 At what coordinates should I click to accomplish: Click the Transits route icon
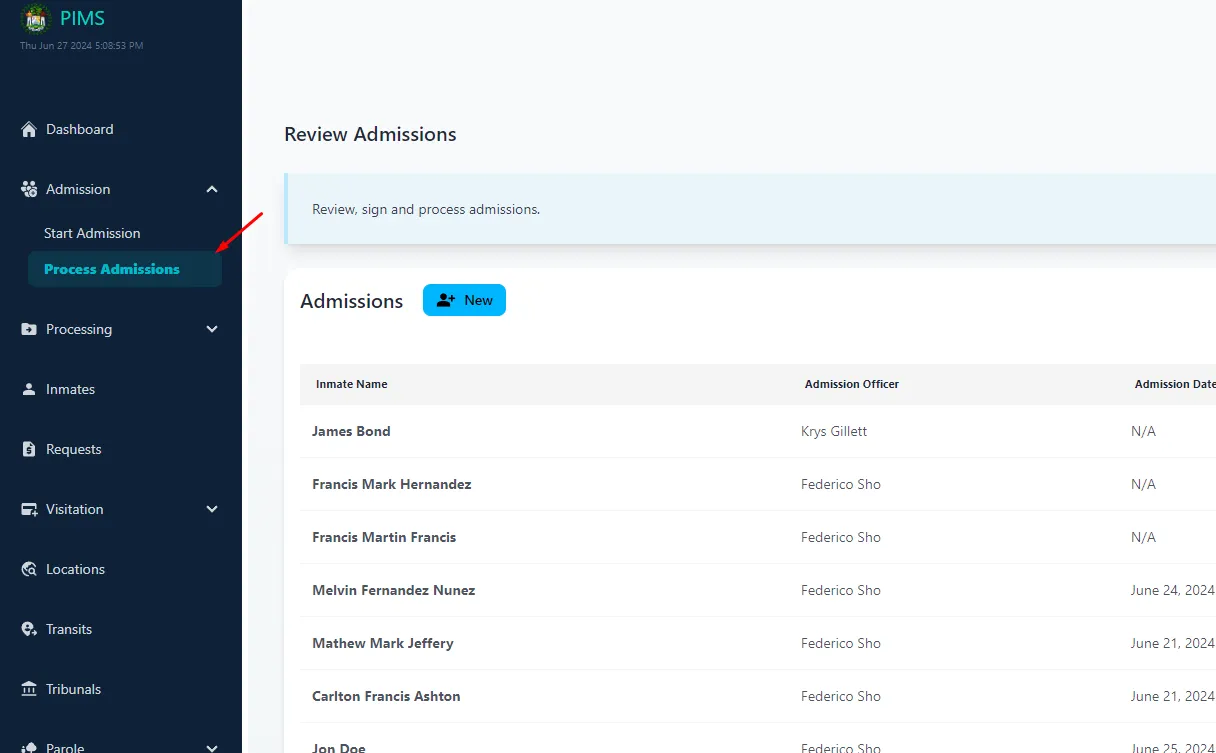[x=26, y=629]
